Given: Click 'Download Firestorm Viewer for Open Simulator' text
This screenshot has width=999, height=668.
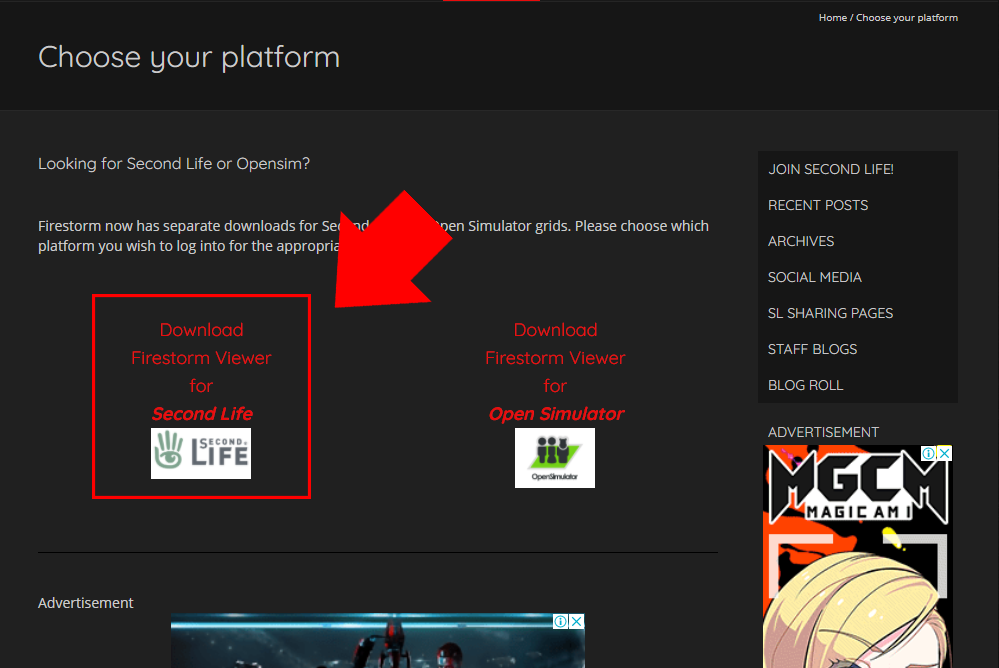Looking at the screenshot, I should [x=555, y=371].
